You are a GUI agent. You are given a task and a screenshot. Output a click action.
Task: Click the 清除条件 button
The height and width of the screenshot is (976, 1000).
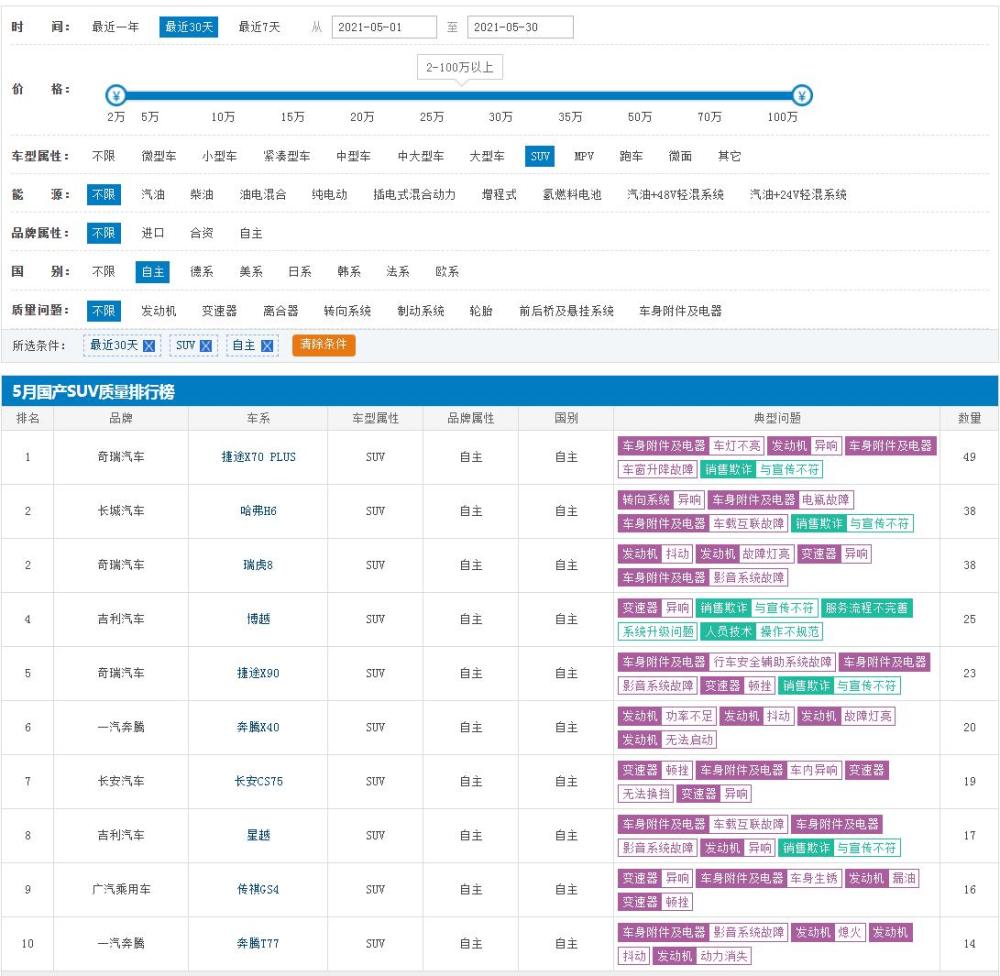(x=323, y=345)
